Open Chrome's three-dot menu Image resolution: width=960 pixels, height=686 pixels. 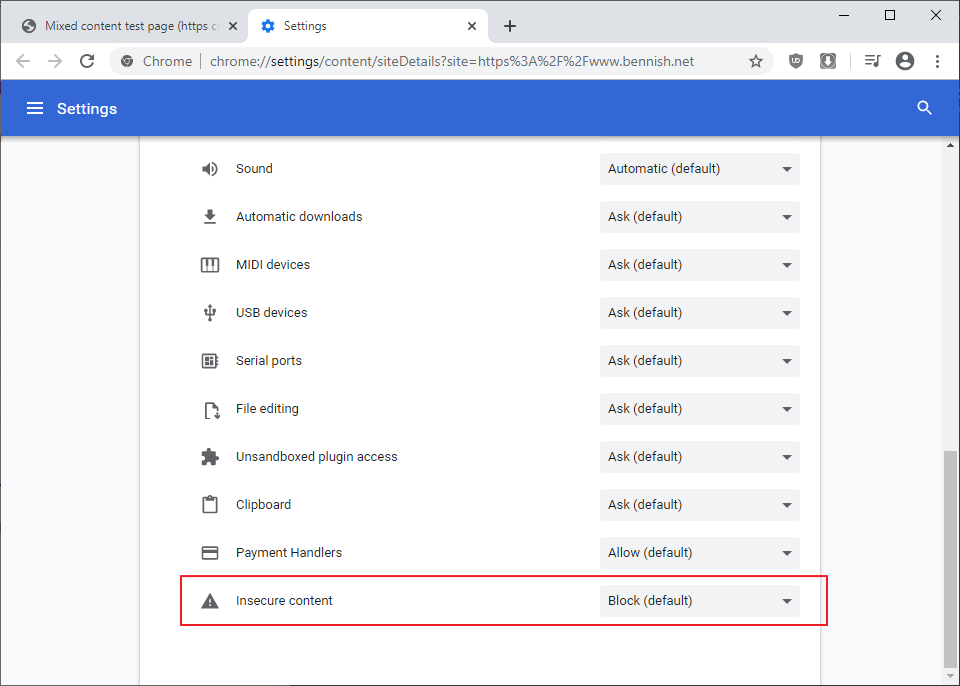pyautogui.click(x=937, y=61)
